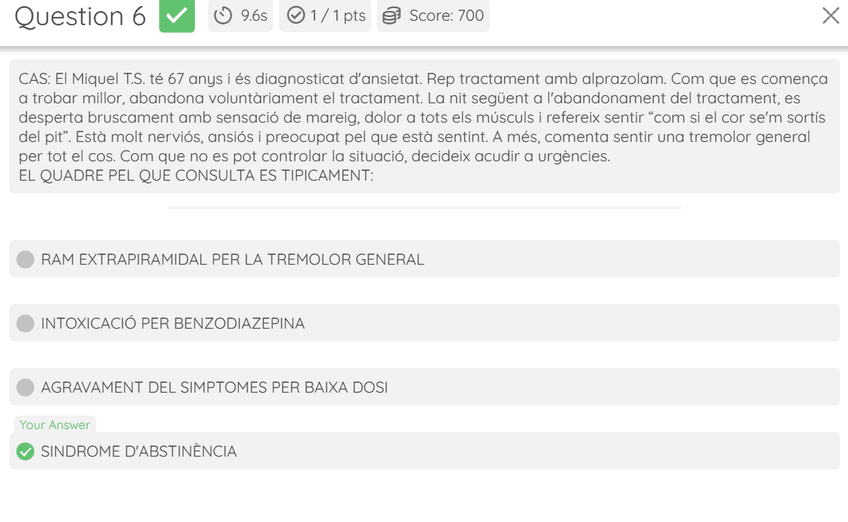Click the timer clock icon

223,16
